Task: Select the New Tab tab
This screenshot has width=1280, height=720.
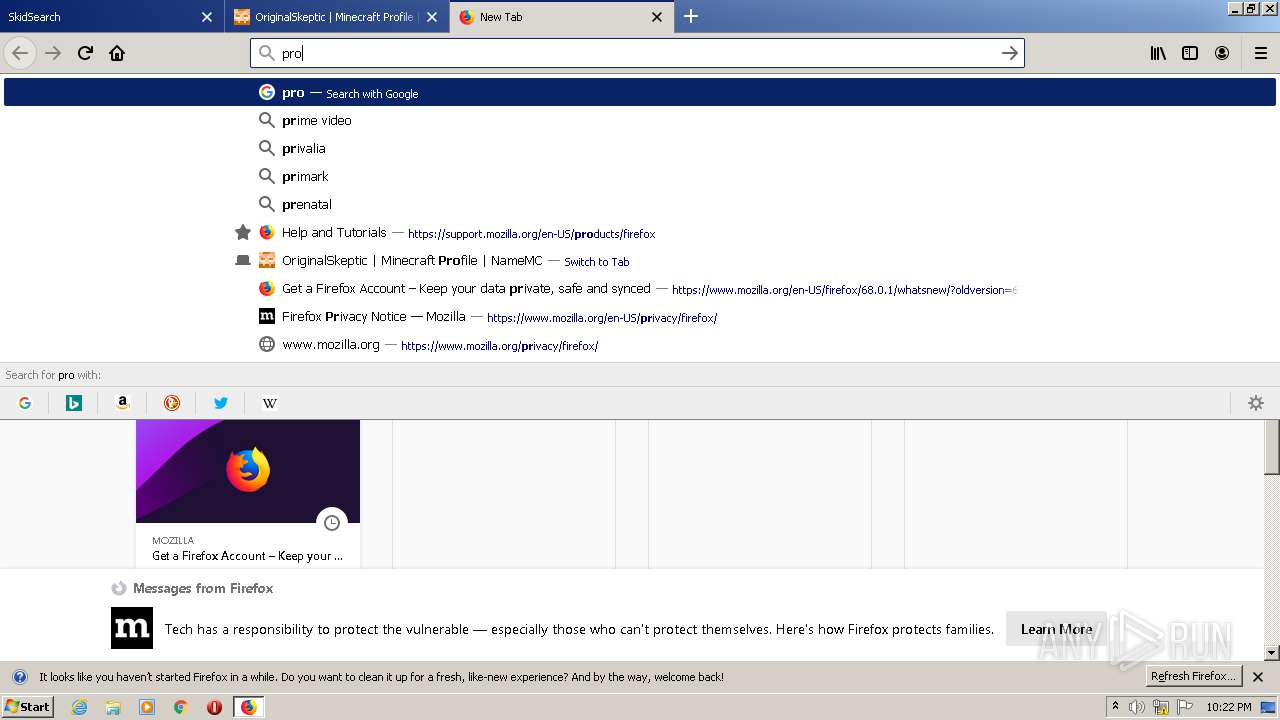Action: (x=561, y=17)
